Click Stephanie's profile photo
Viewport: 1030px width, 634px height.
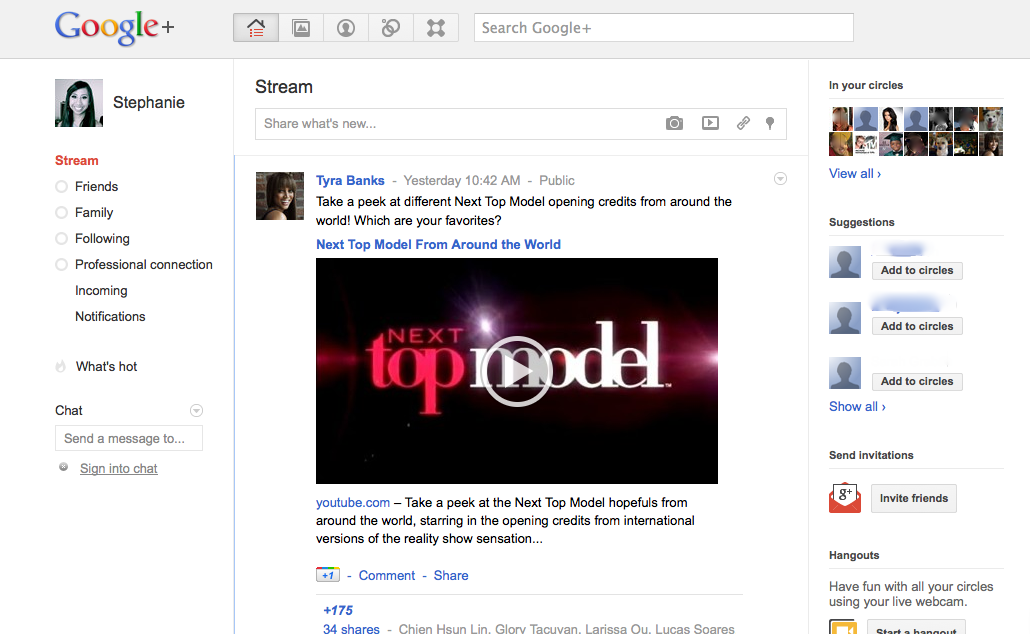pos(79,103)
